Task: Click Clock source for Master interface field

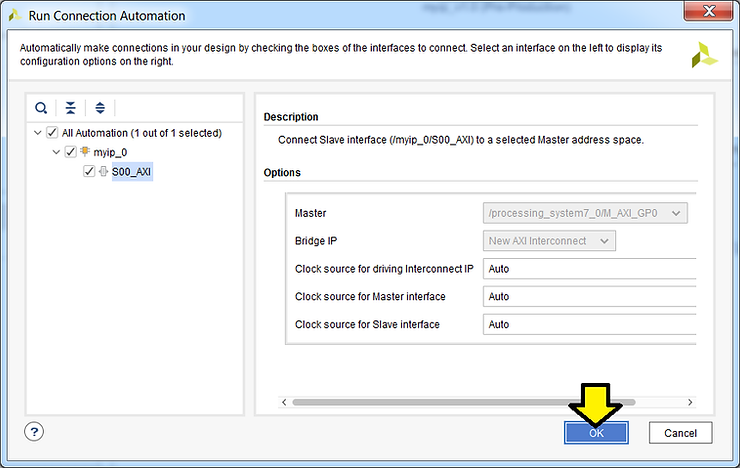Action: [589, 297]
